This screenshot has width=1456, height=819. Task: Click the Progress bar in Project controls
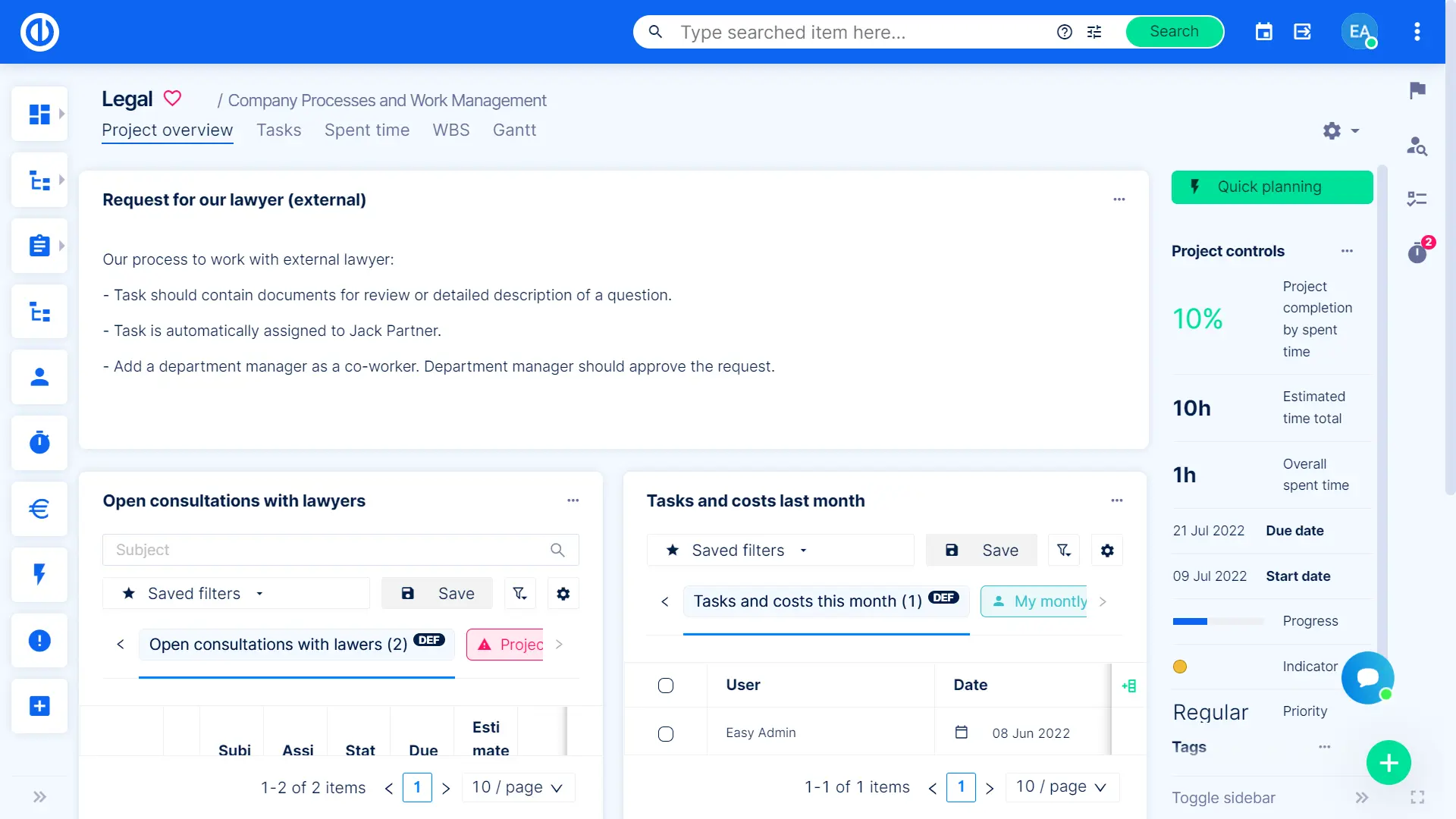tap(1218, 621)
